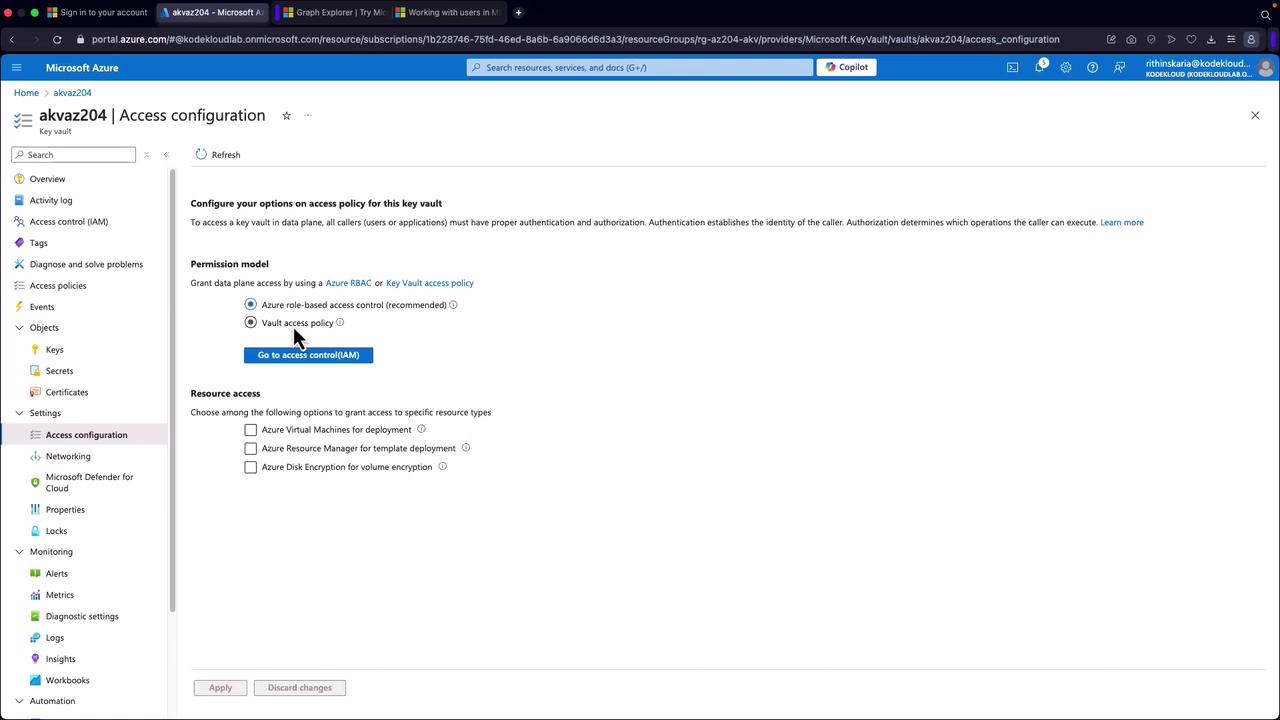Open Events in the sidebar

coord(42,307)
